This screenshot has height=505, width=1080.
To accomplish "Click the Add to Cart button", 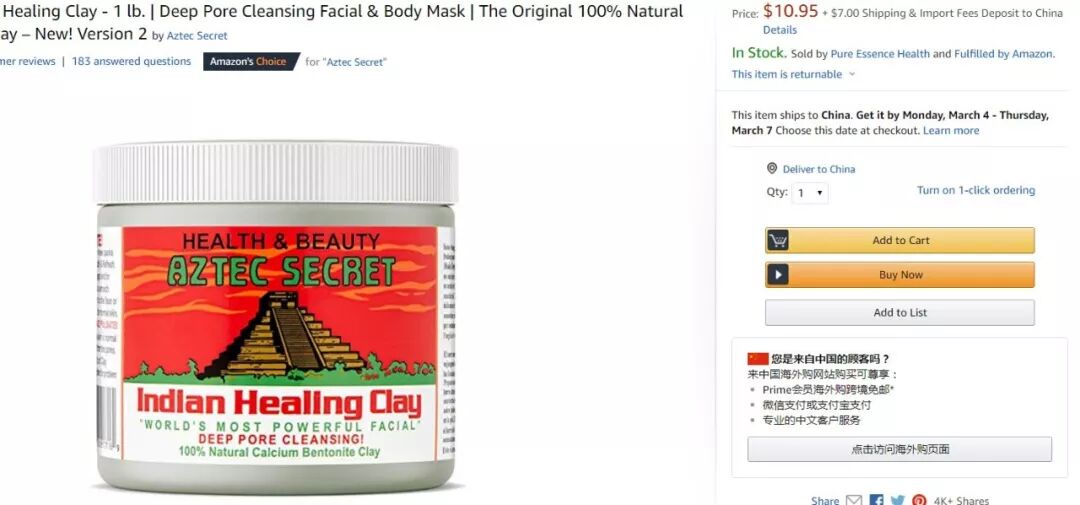I will point(900,240).
